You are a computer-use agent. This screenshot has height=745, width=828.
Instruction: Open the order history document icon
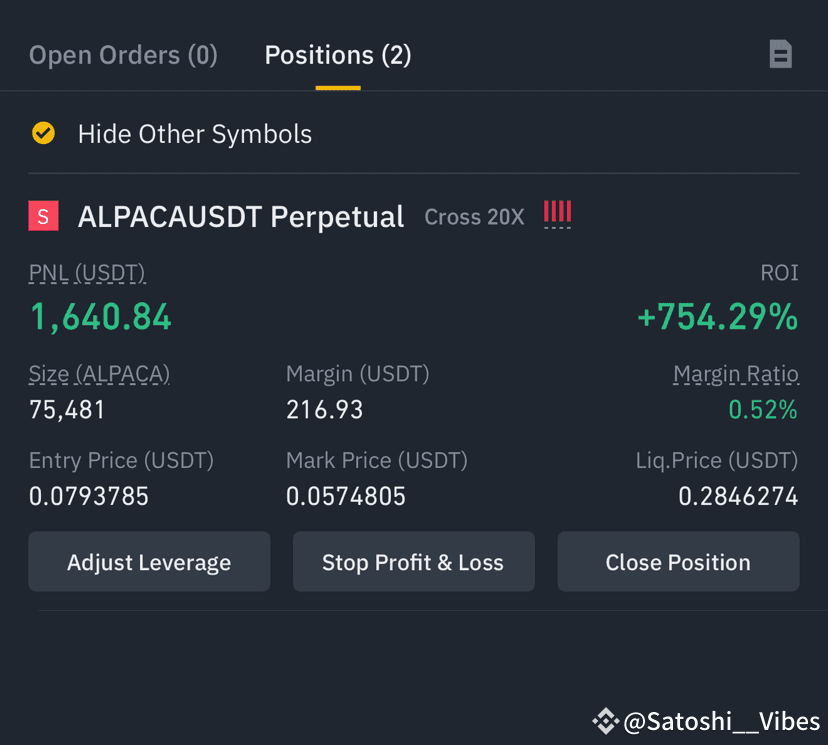[x=780, y=54]
